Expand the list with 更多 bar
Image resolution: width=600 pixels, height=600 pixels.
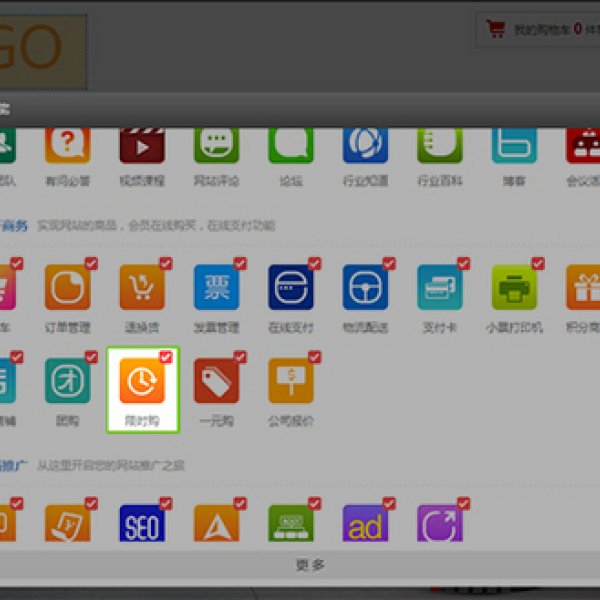pos(310,565)
